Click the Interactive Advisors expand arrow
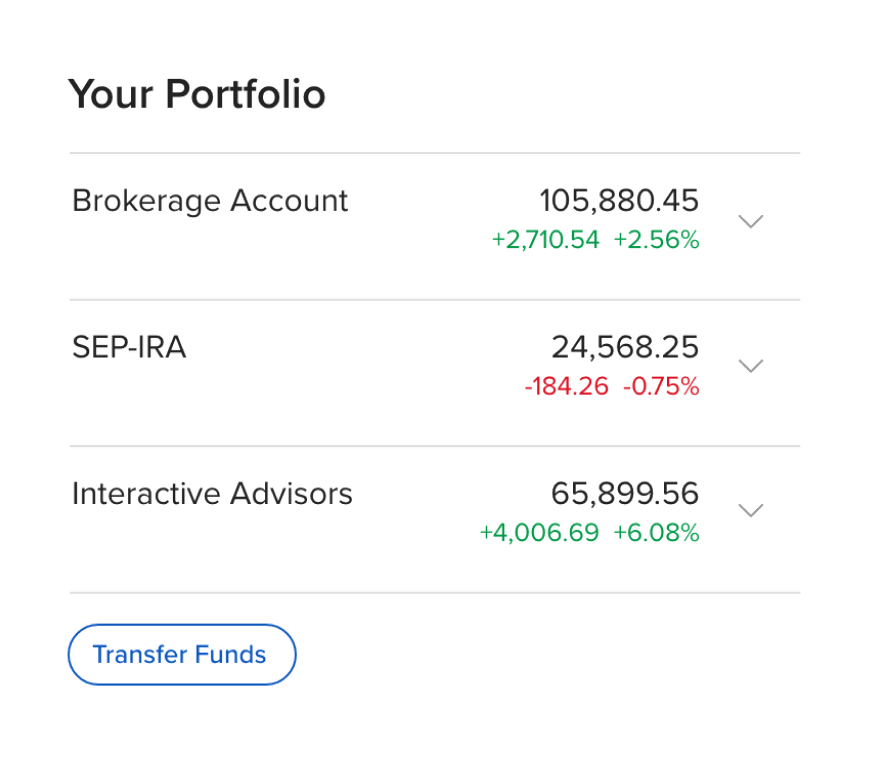884x782 pixels. pos(751,511)
